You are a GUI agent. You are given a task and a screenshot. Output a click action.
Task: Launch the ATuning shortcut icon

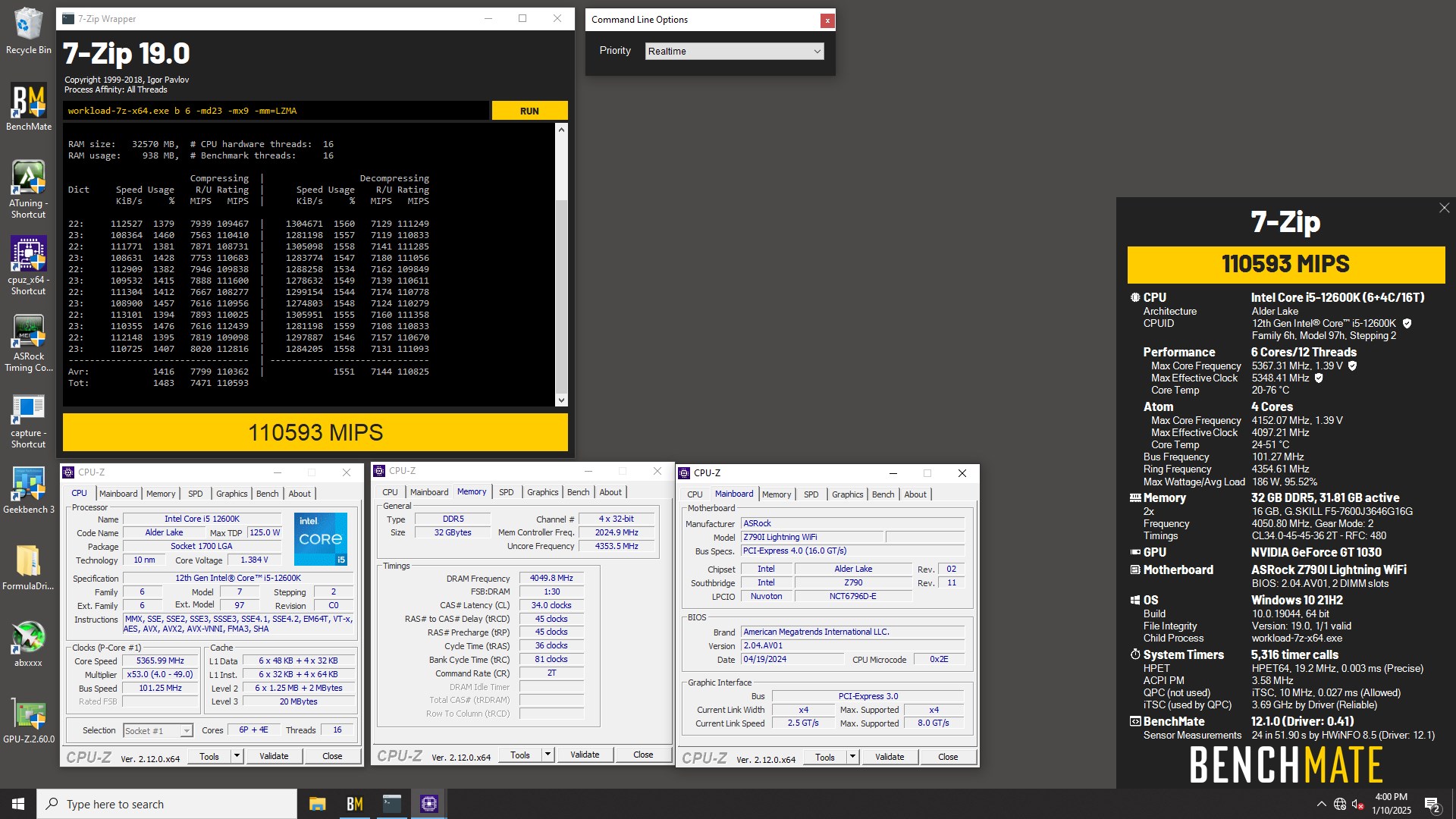[x=28, y=190]
